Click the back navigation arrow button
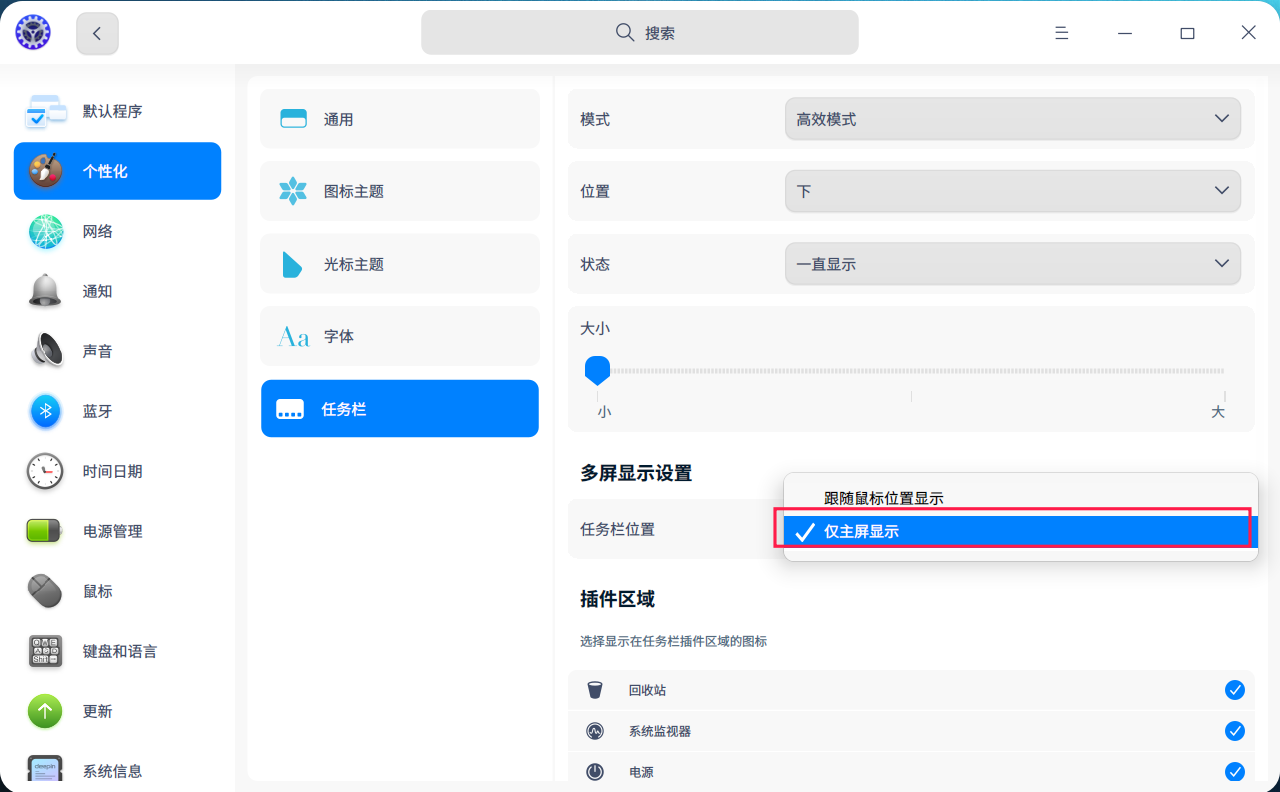 (x=97, y=32)
